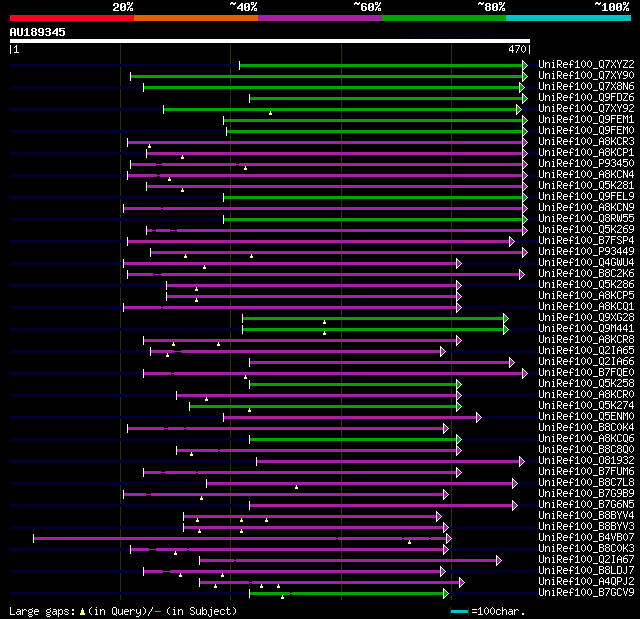Click the yellow gap marker under the B8C7L8 bar
Image resolution: width=640 pixels, height=619 pixels.
[296, 487]
